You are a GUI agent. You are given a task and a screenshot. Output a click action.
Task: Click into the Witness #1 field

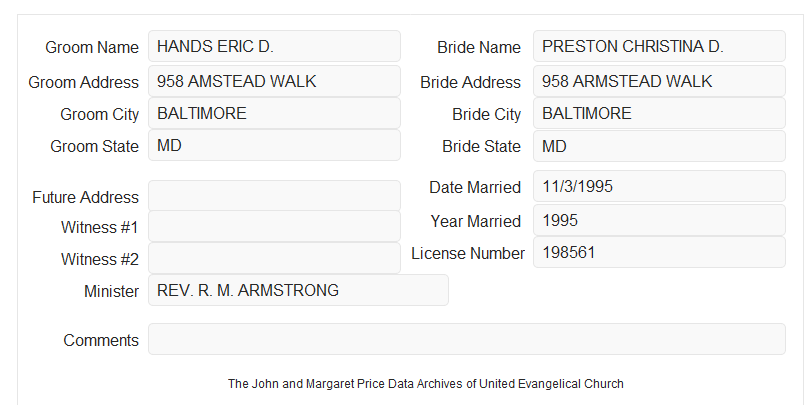[274, 226]
